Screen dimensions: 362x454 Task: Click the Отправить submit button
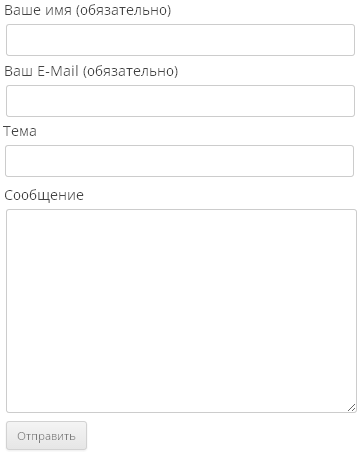(46, 435)
